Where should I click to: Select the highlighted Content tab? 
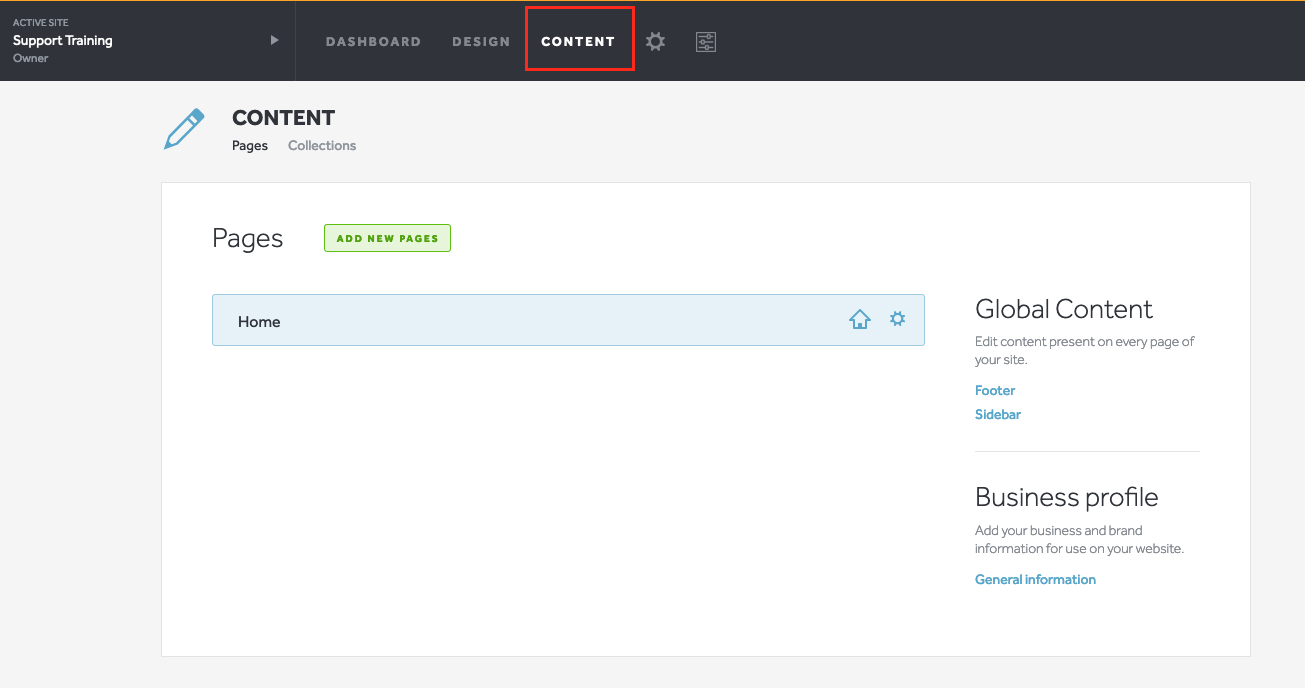[578, 42]
